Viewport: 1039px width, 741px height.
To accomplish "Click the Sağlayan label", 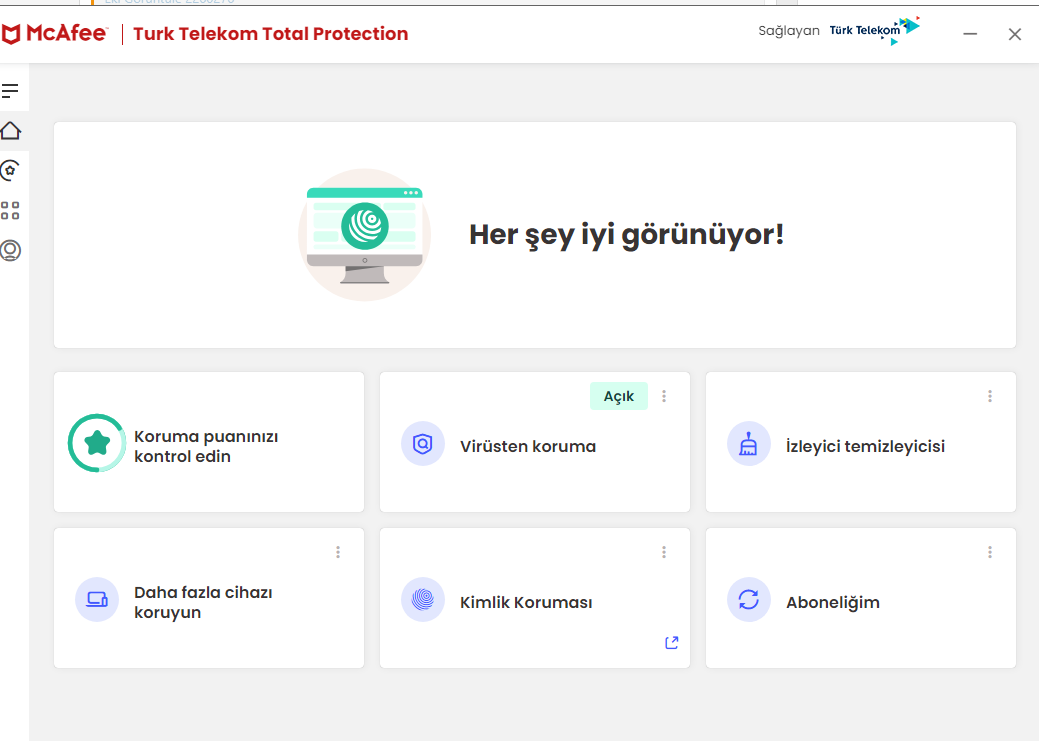I will pyautogui.click(x=789, y=31).
